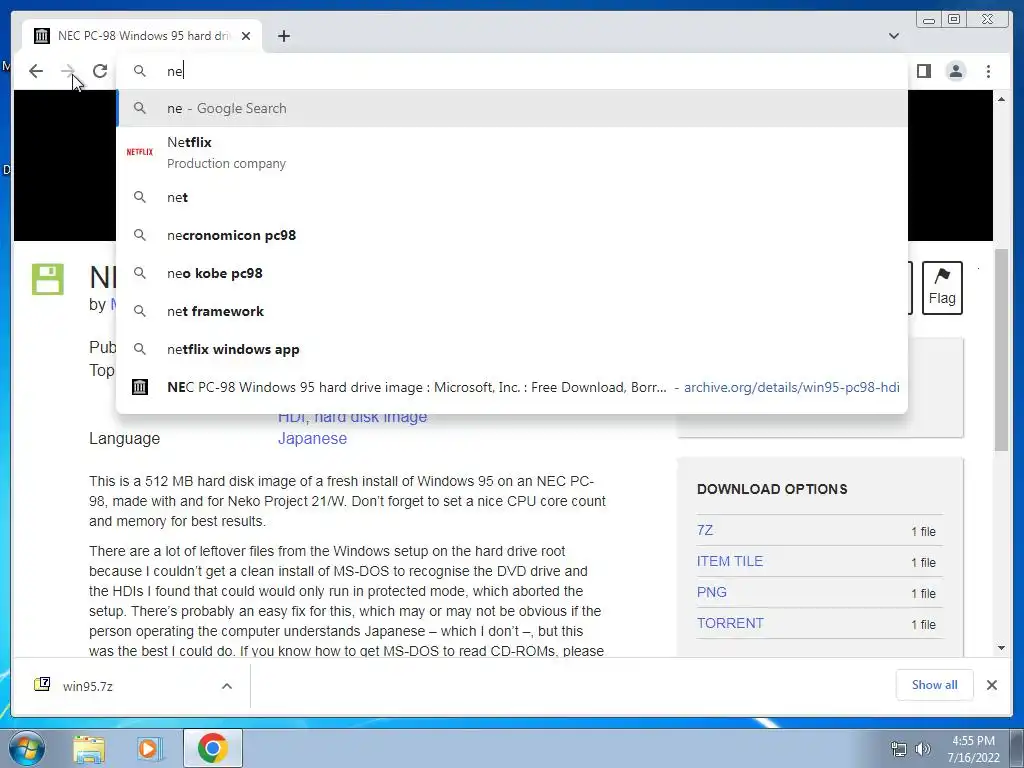The image size is (1024, 768).
Task: Open the 7Z download option
Action: point(705,530)
